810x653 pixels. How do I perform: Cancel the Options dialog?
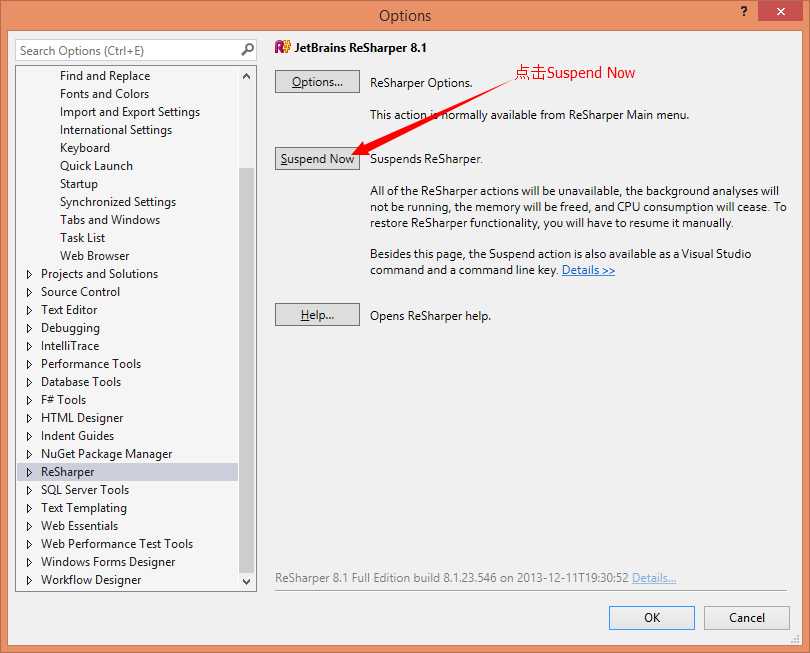[746, 617]
